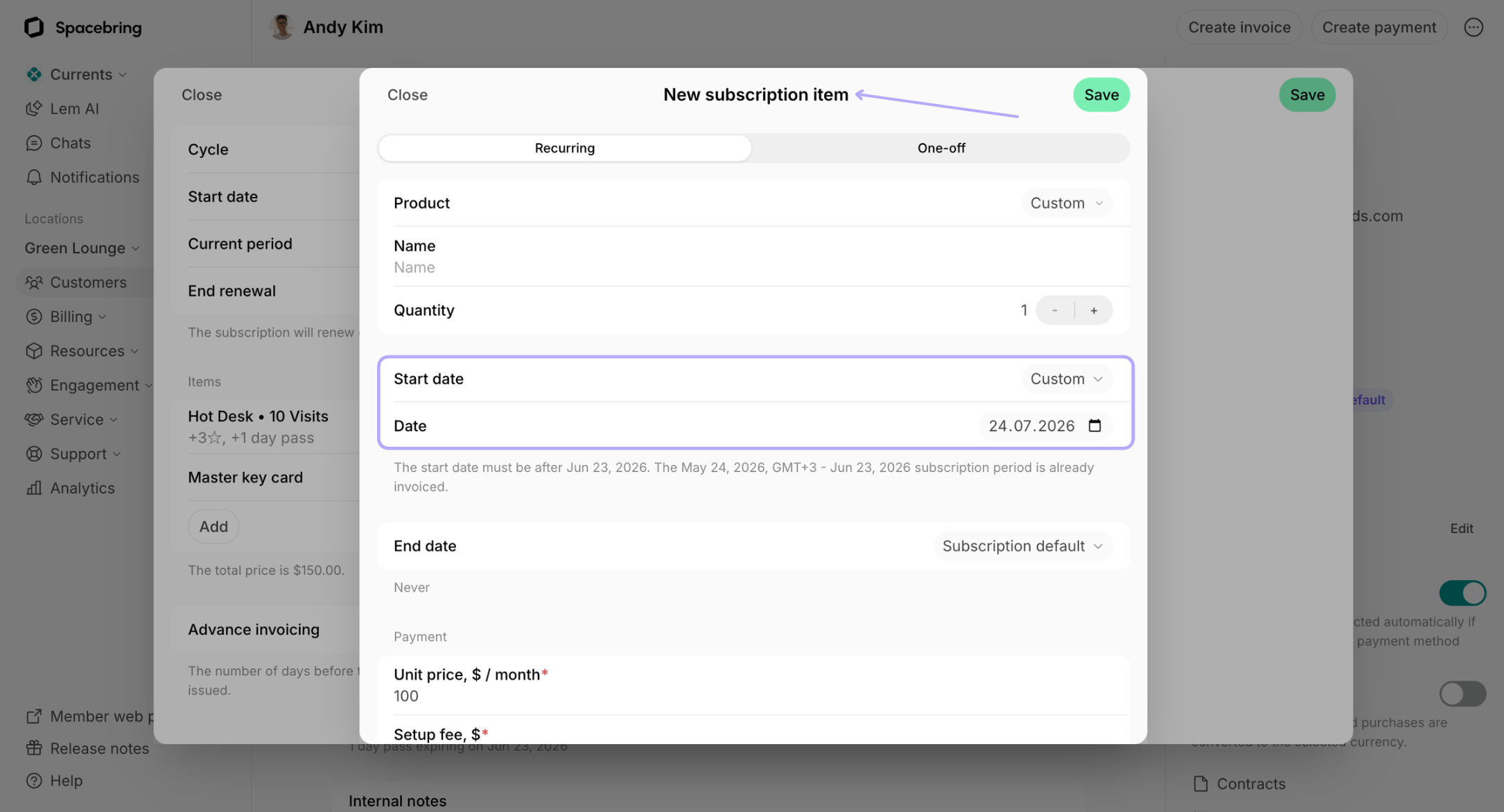Click the date field showing 24.07.2026
1504x812 pixels.
(x=1046, y=425)
